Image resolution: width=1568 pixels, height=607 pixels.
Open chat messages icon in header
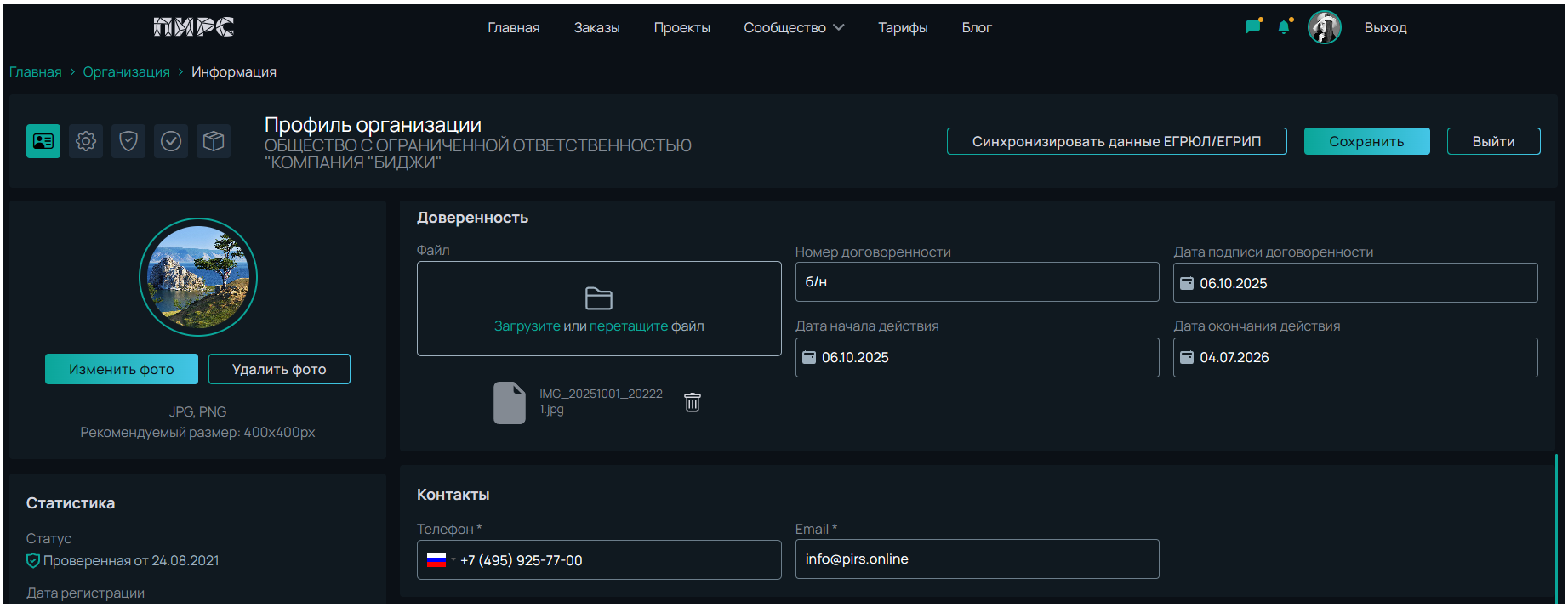(1252, 27)
